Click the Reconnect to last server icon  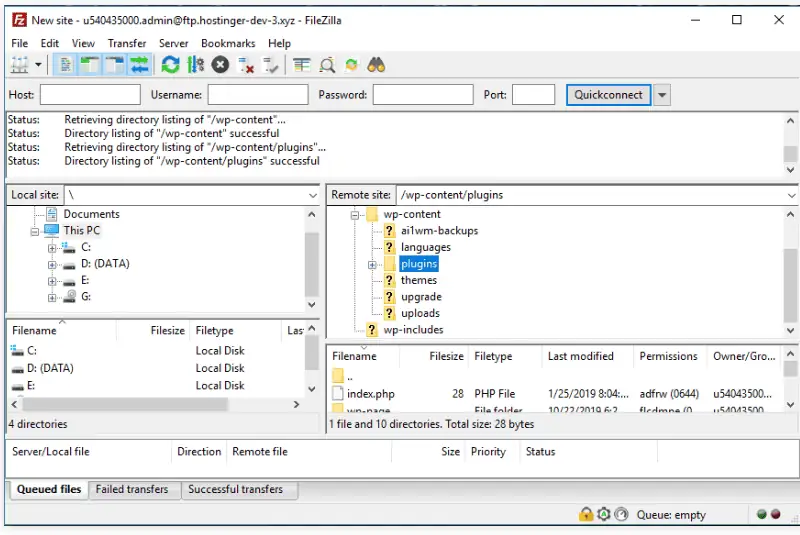tap(270, 65)
